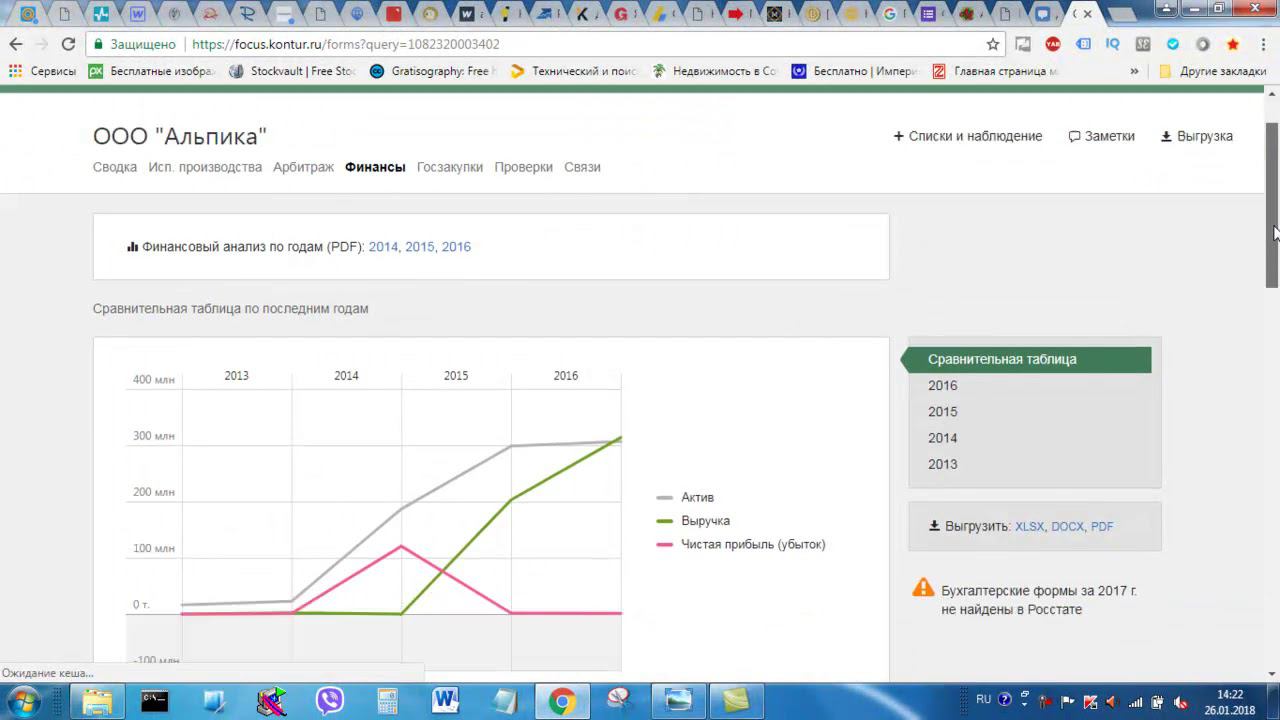The height and width of the screenshot is (720, 1280).
Task: Open the Сервисы apps shortcut
Action: (42, 71)
